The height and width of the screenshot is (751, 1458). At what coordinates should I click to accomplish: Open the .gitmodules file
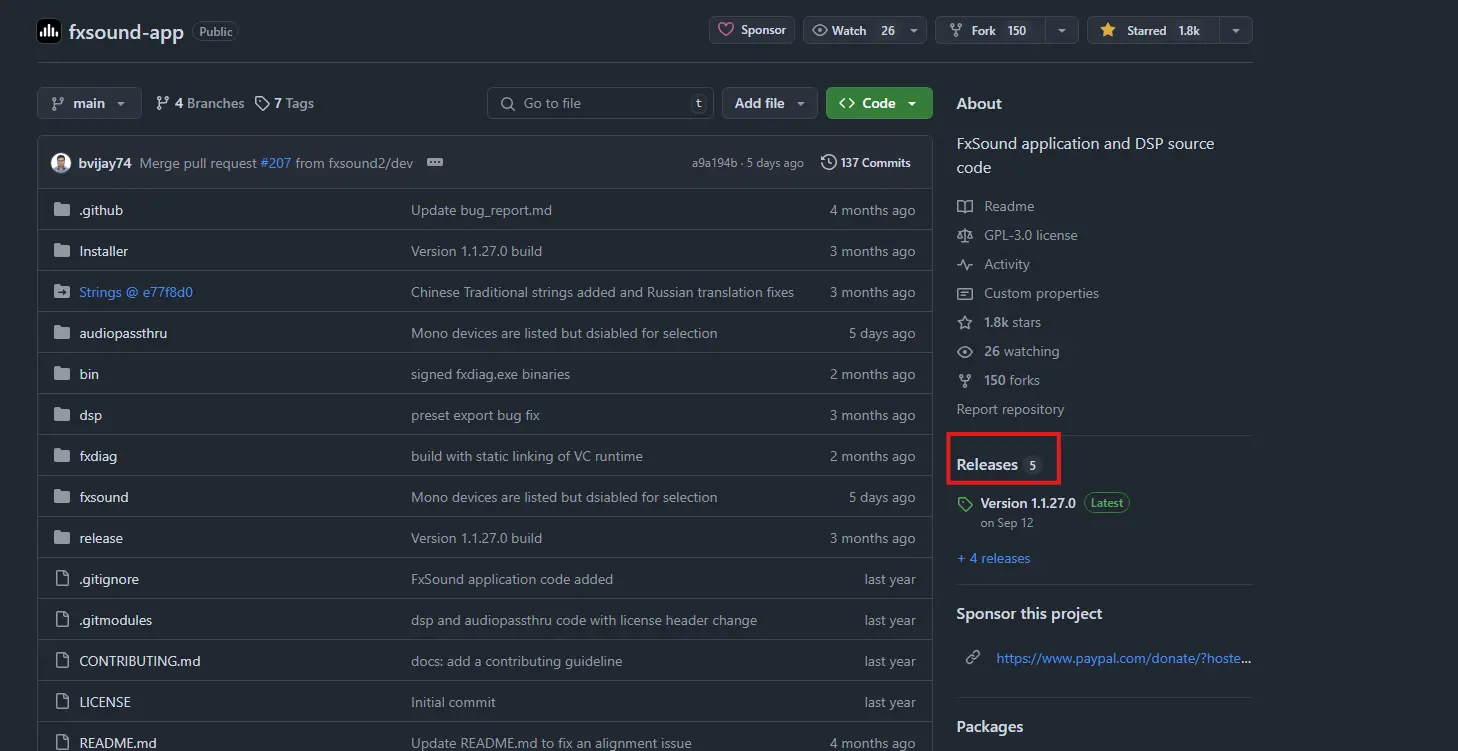(x=116, y=620)
